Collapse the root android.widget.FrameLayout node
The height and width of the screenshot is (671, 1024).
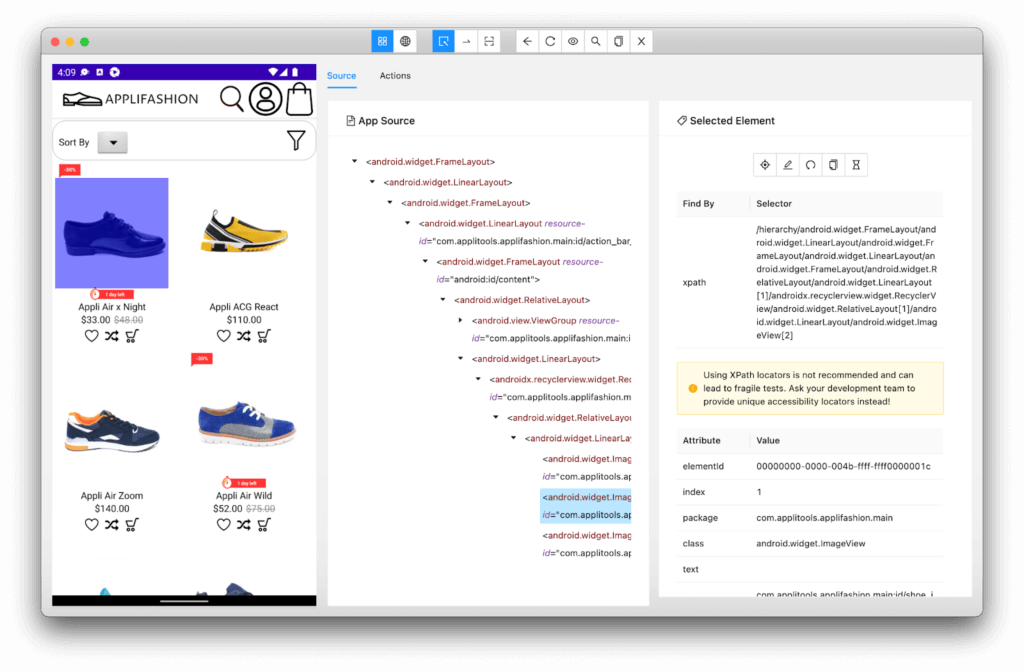[x=355, y=162]
